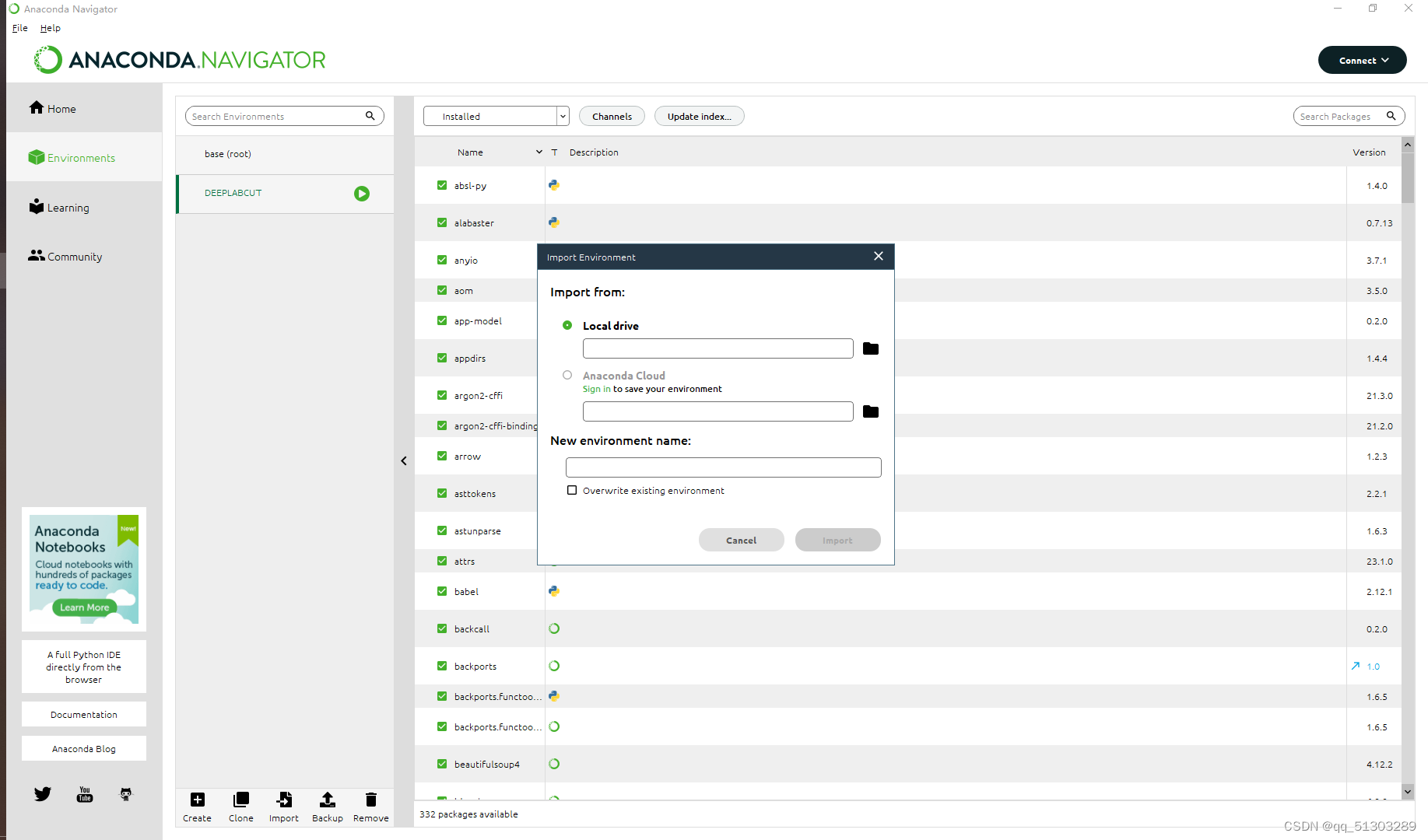Click the Anaconda Cloud path input field
The height and width of the screenshot is (840, 1428).
[718, 411]
